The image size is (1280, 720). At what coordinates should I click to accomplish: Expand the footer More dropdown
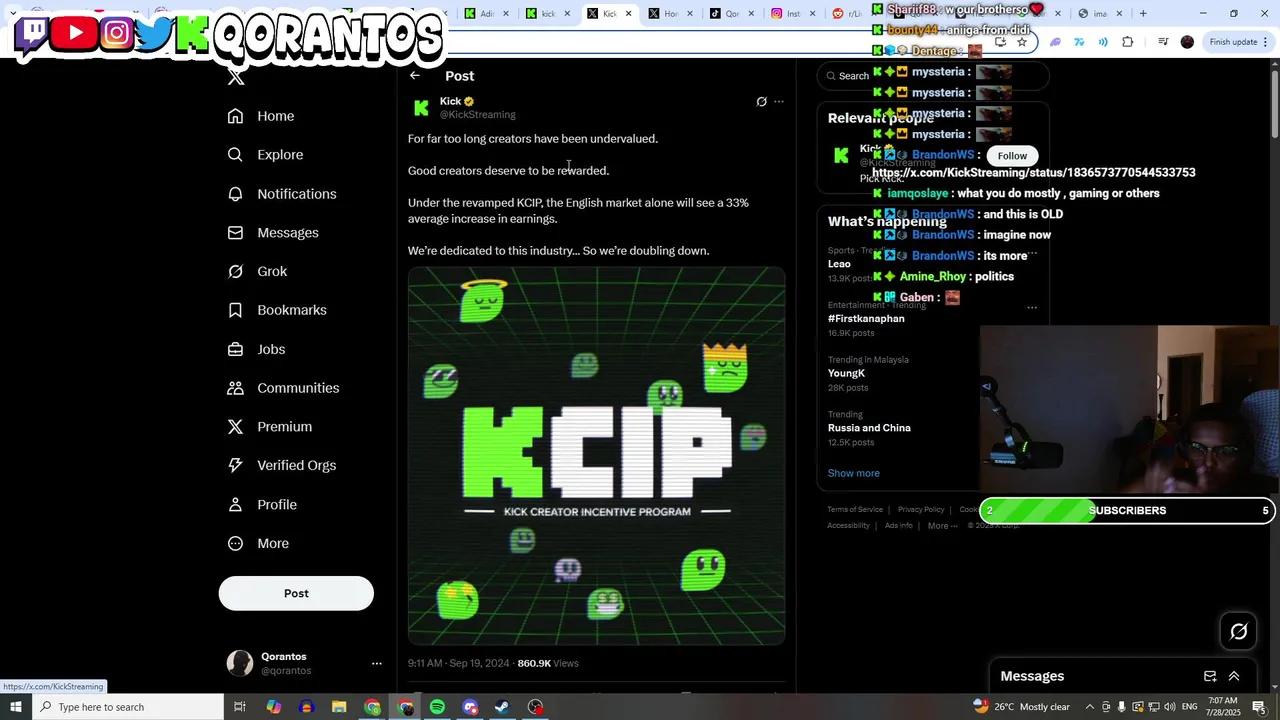(x=943, y=526)
